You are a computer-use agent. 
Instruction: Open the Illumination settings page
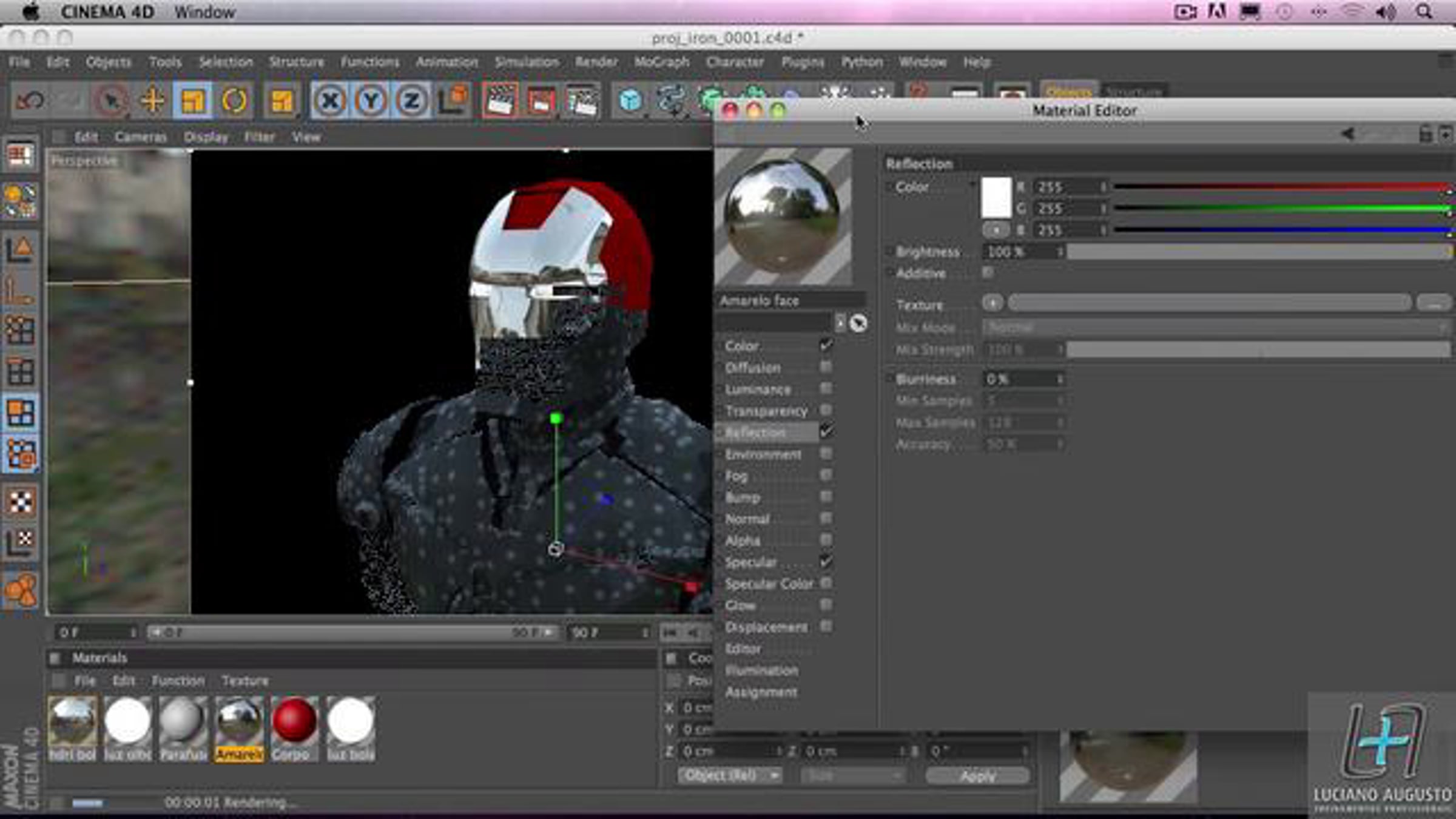(761, 670)
